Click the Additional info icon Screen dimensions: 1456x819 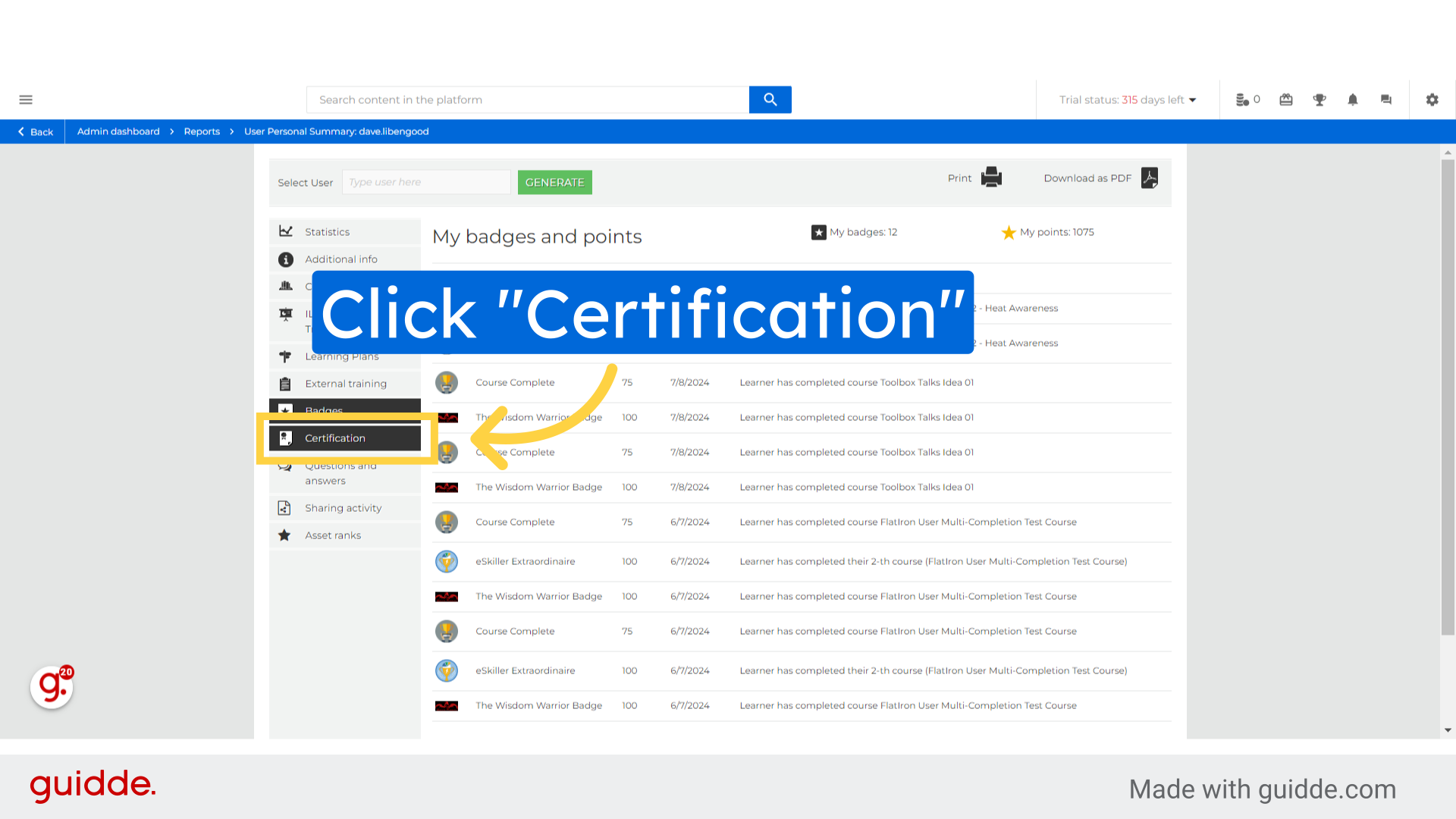point(286,259)
